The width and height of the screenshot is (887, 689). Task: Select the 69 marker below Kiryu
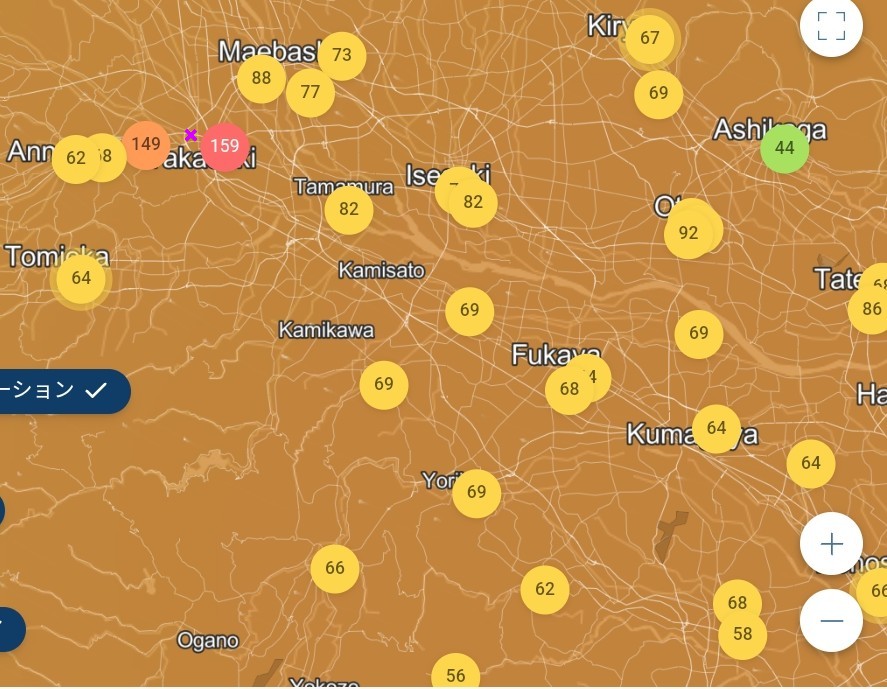pyautogui.click(x=658, y=94)
